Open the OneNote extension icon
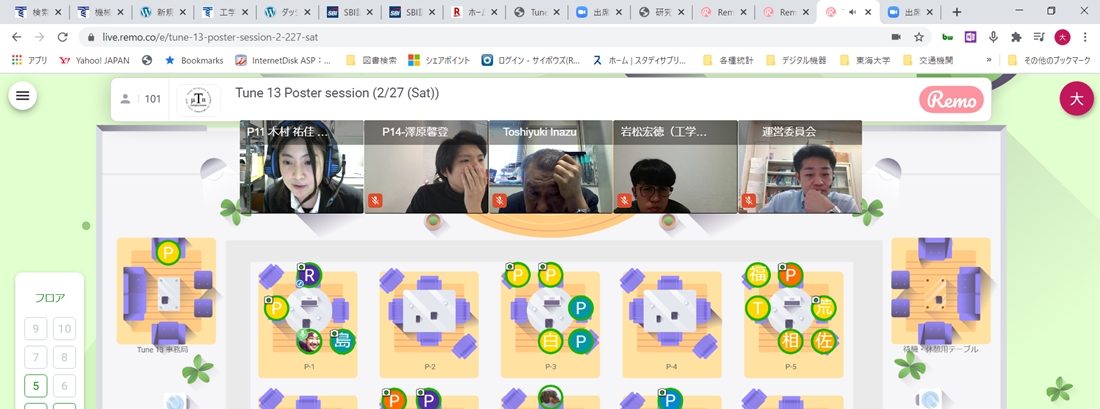The image size is (1100, 409). [x=970, y=37]
